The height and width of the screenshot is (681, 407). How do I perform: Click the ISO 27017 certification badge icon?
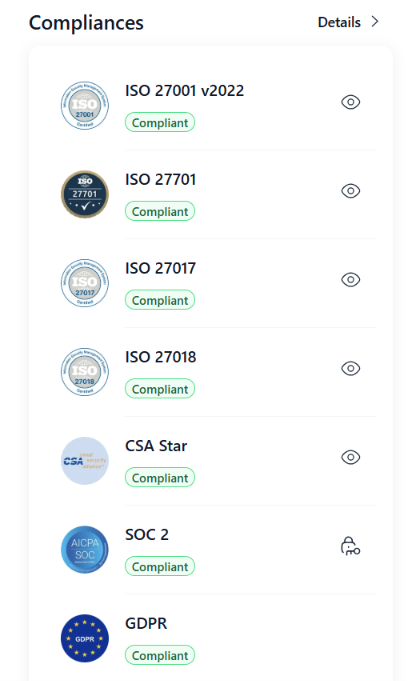point(85,283)
